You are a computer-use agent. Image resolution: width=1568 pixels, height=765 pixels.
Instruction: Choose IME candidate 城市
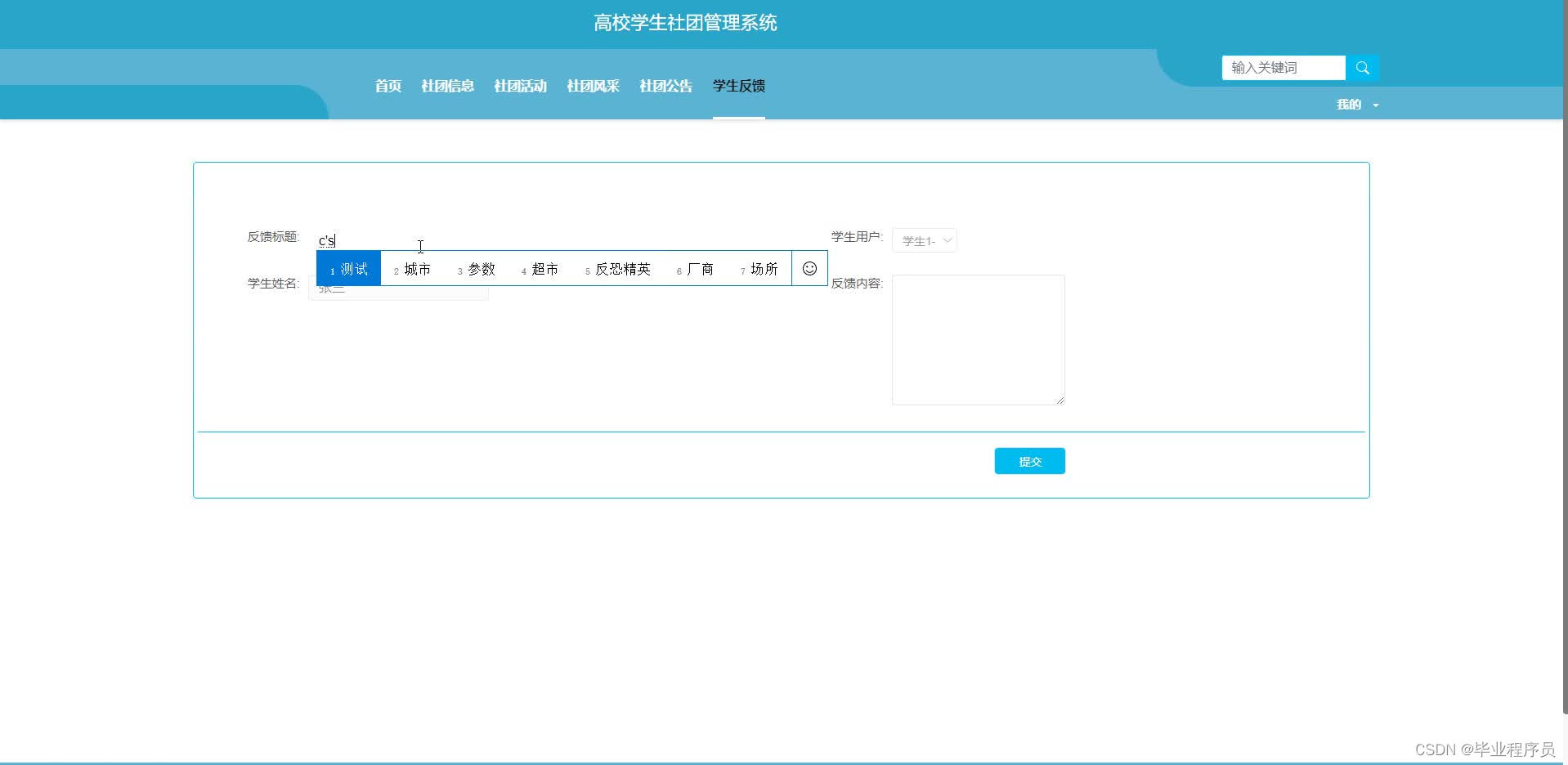point(412,269)
